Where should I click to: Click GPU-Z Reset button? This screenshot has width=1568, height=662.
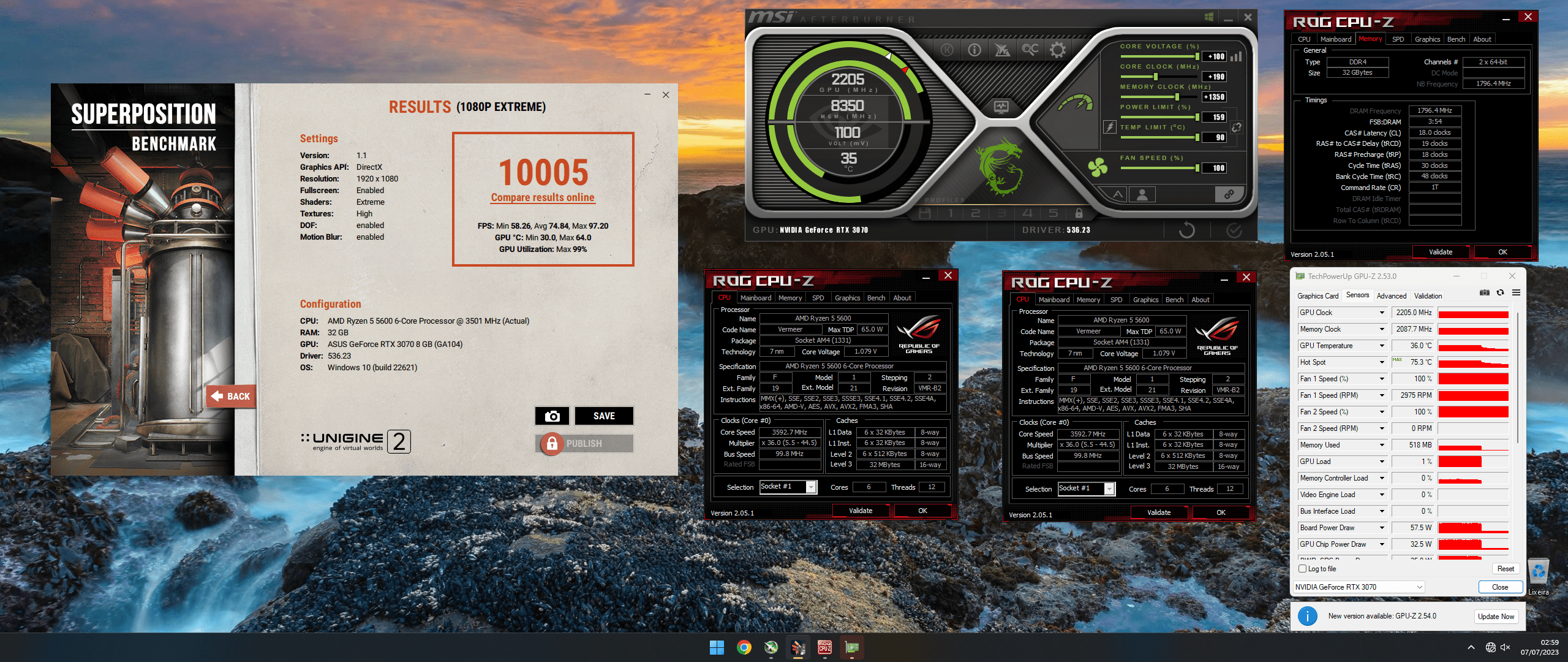1506,569
